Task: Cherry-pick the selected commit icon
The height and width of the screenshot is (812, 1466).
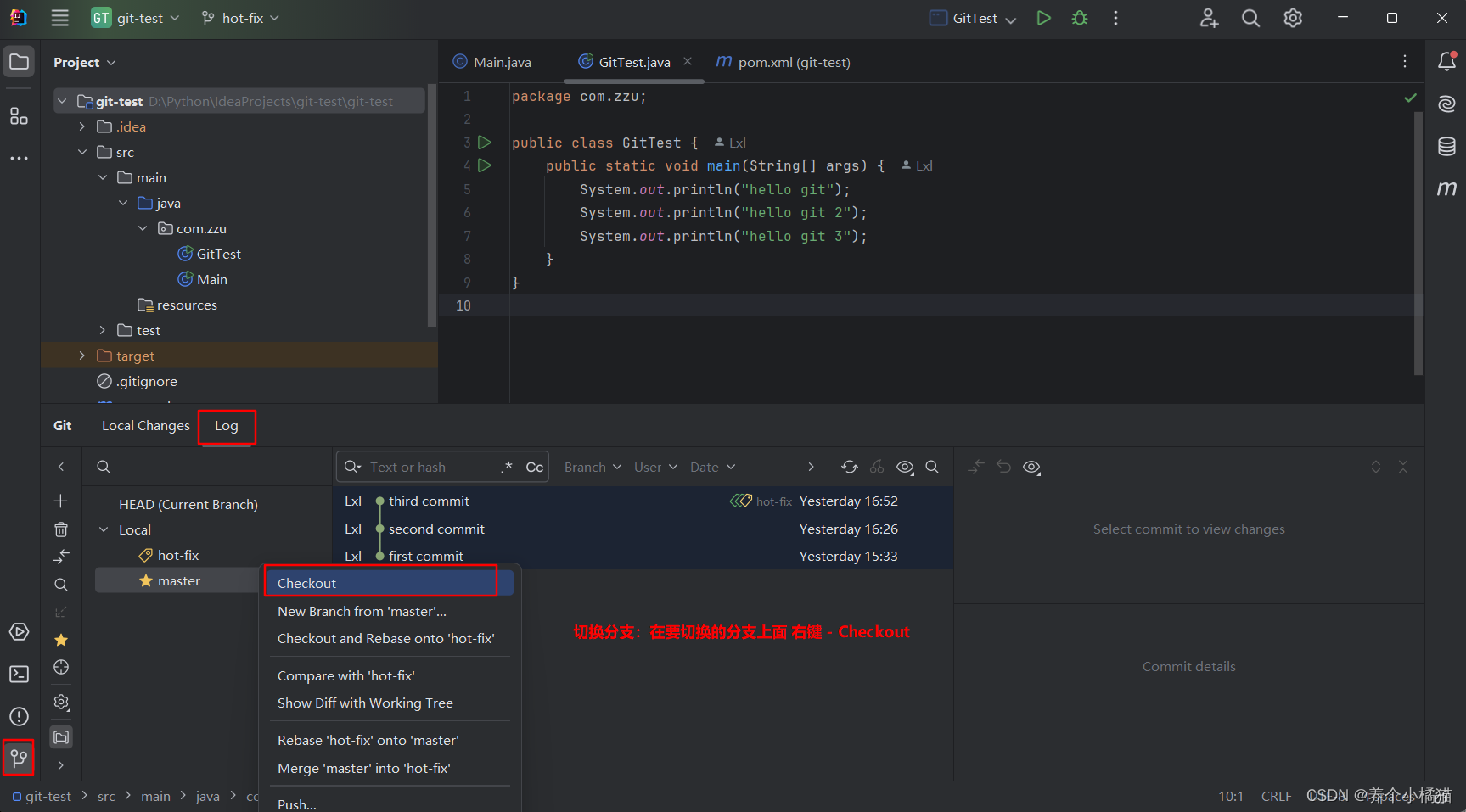Action: click(877, 467)
